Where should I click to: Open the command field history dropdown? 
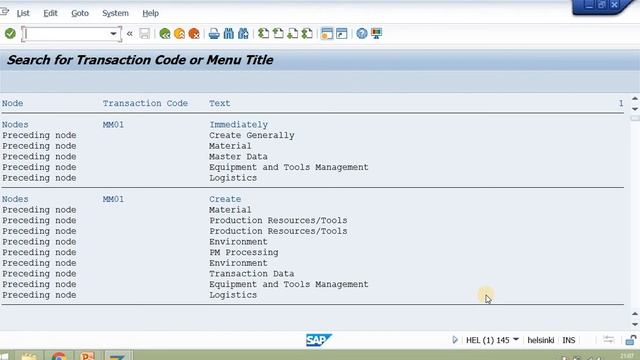113,33
